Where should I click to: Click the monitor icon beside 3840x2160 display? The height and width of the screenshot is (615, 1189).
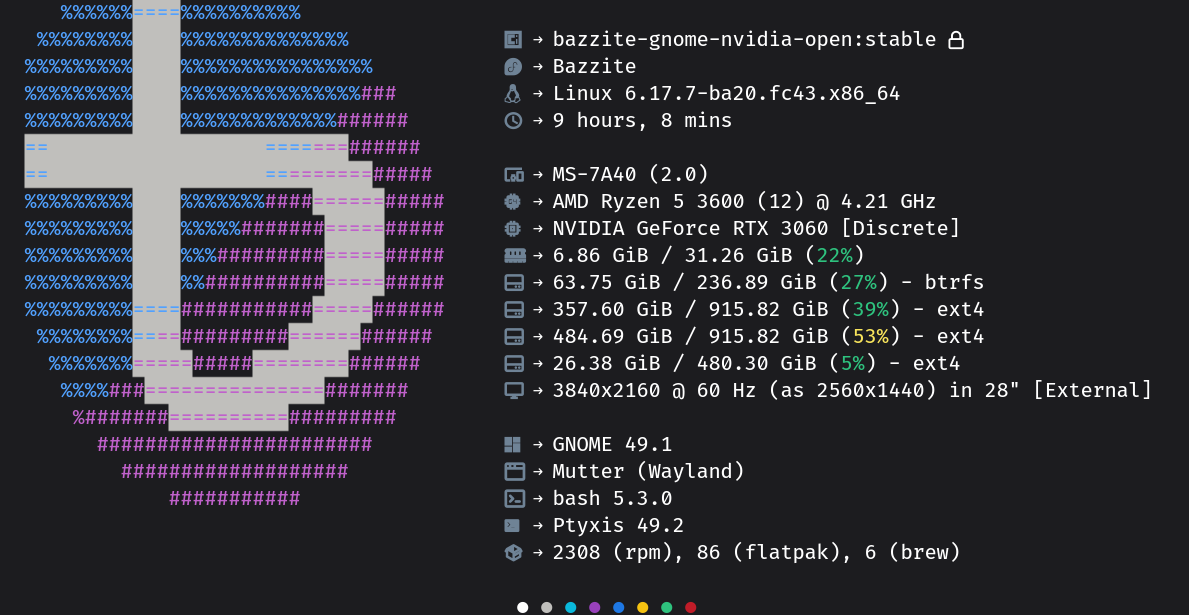[x=514, y=391]
